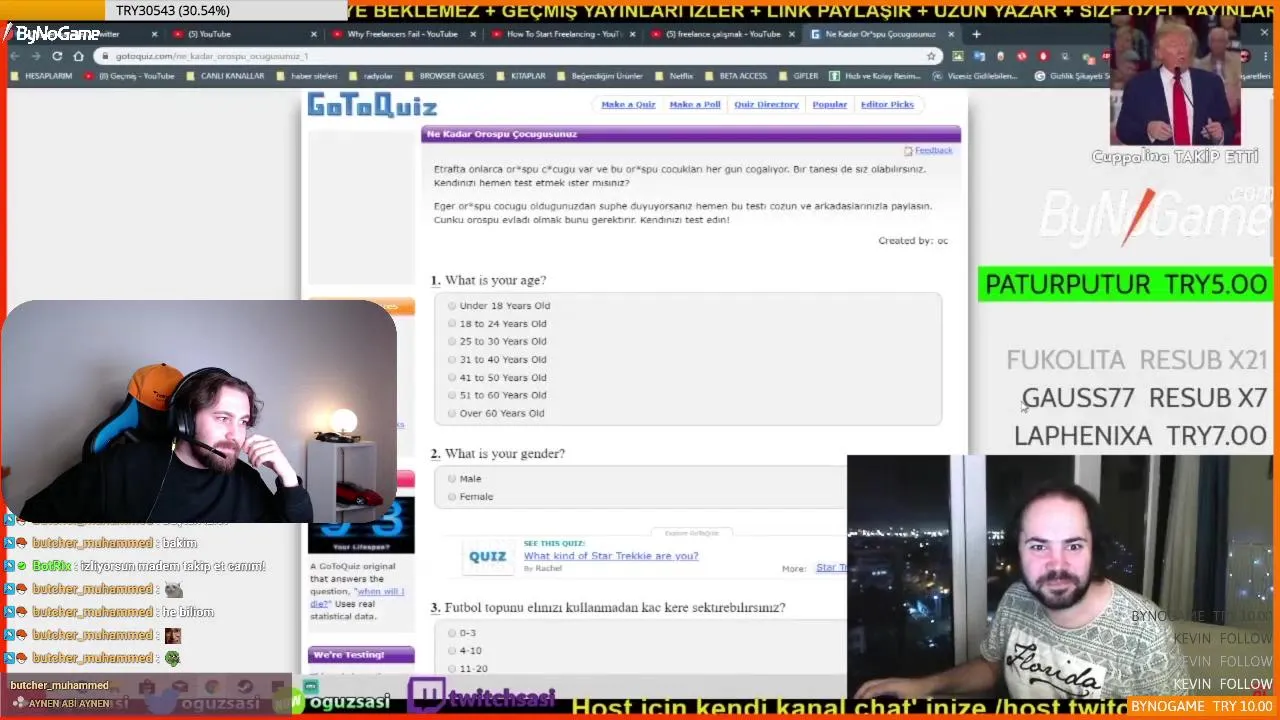The width and height of the screenshot is (1280, 720).
Task: Open the 'Hızlı ve Kolay Resim' bookmark
Action: [x=875, y=76]
